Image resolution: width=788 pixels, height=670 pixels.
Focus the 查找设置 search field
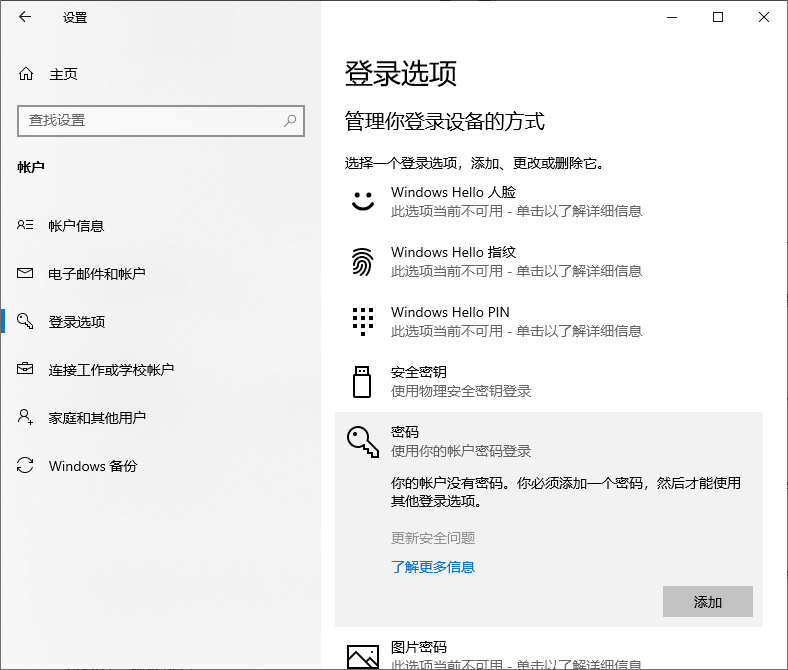coord(161,121)
